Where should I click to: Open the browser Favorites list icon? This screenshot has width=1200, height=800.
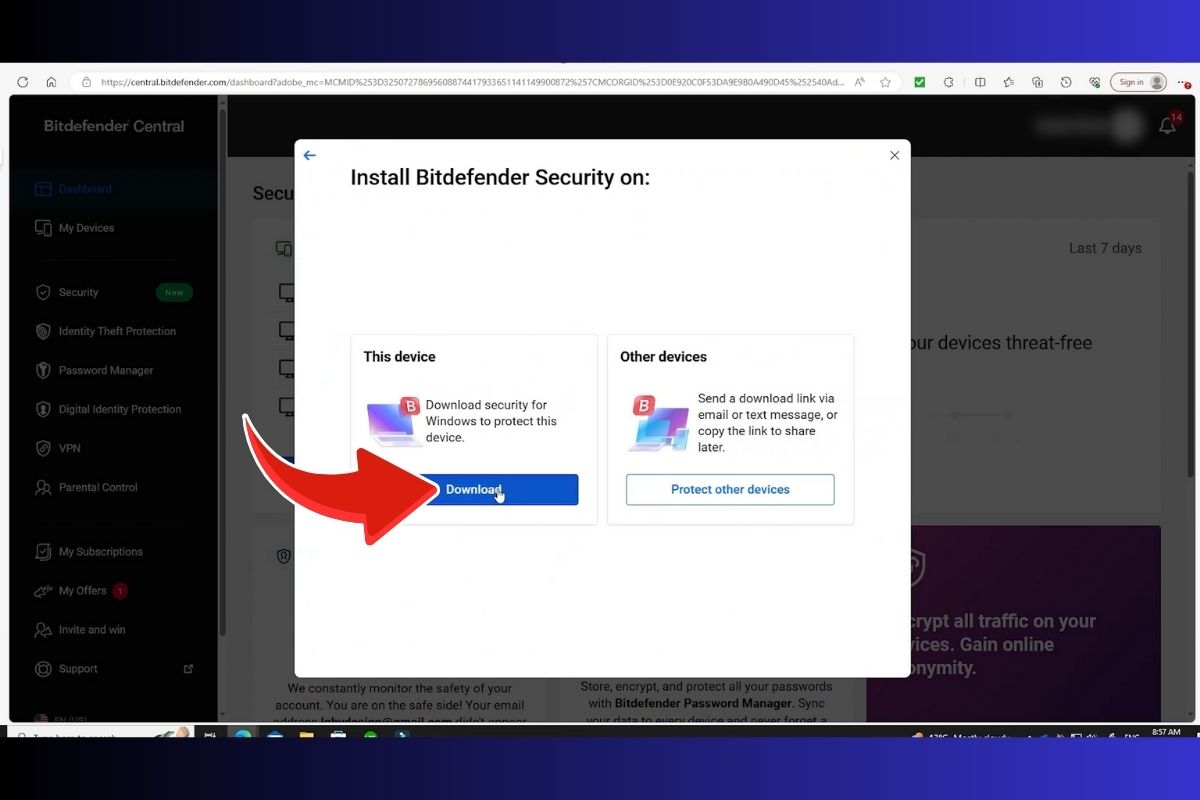[1009, 82]
